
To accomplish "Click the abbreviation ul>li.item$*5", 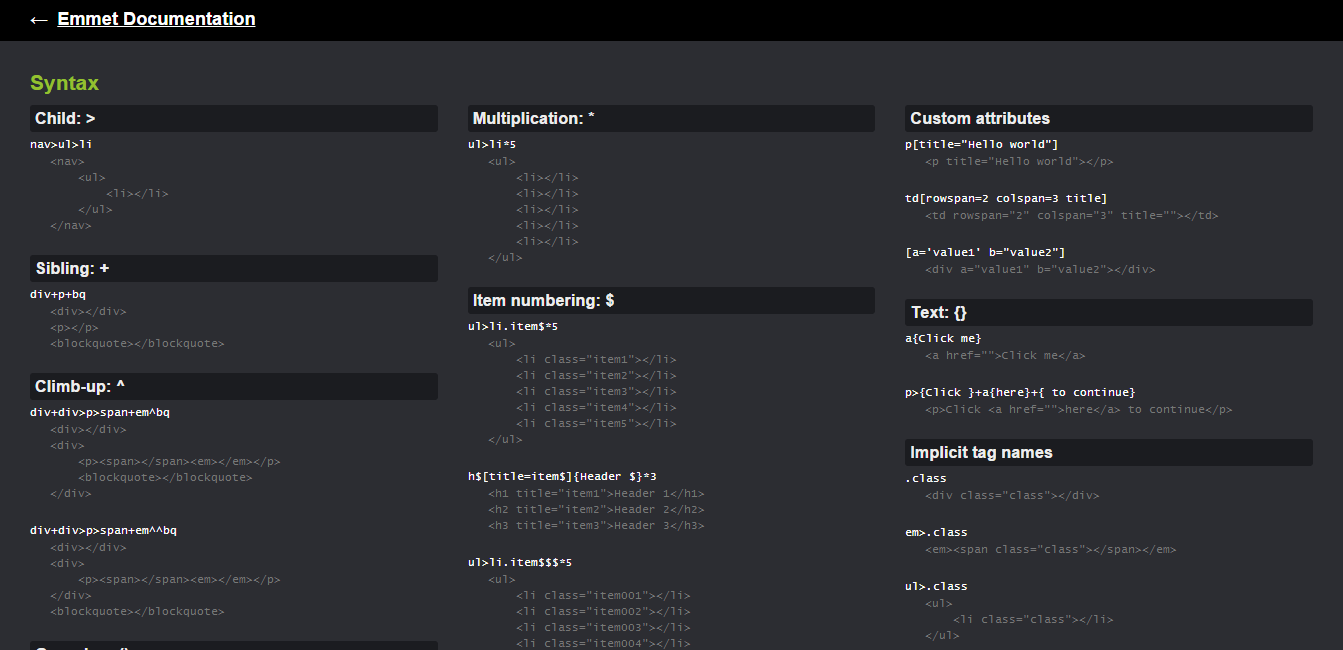I will [x=513, y=326].
